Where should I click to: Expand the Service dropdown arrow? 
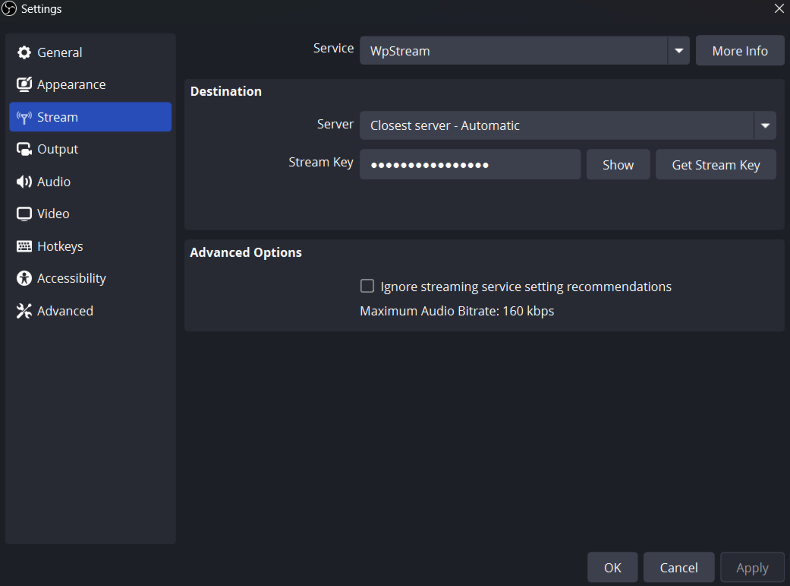[x=679, y=51]
